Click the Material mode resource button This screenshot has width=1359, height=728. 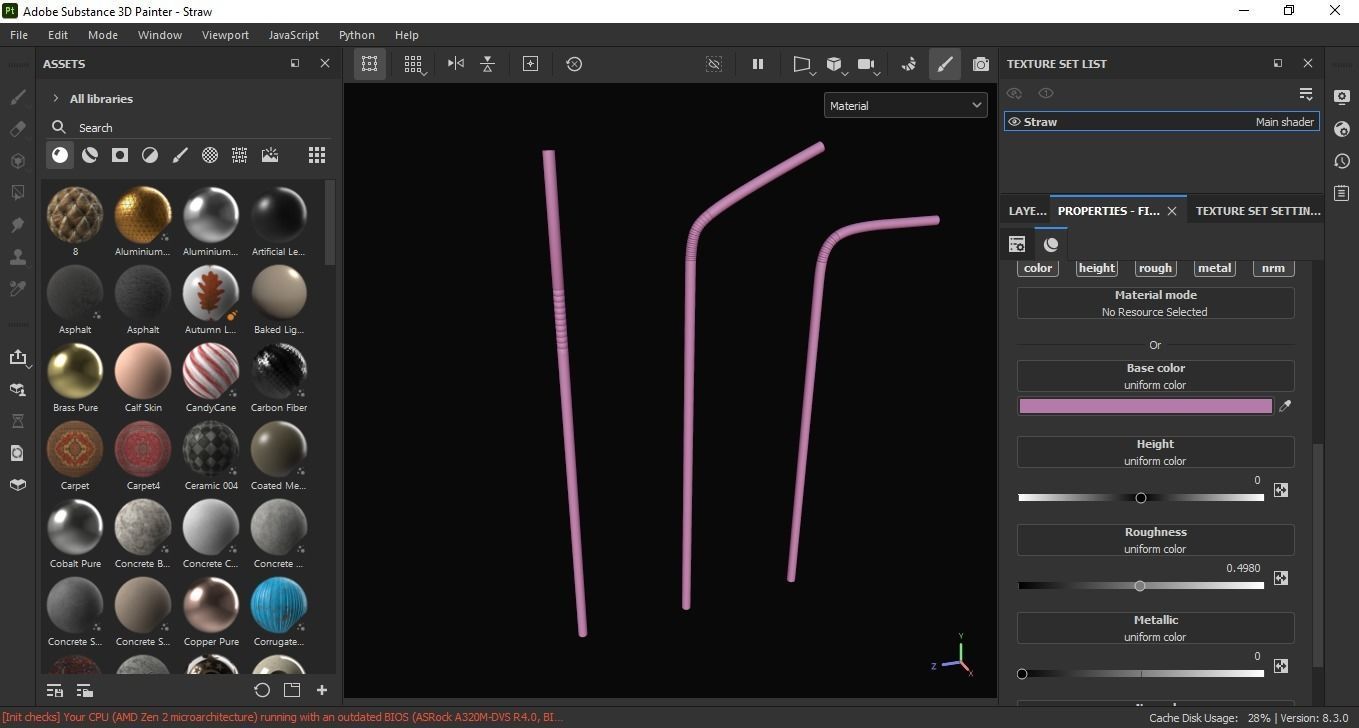pos(1155,303)
